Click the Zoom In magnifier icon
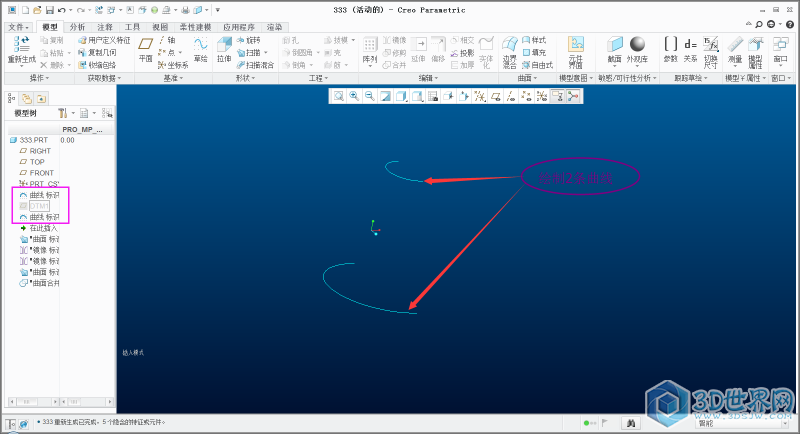800x434 pixels. (x=354, y=96)
